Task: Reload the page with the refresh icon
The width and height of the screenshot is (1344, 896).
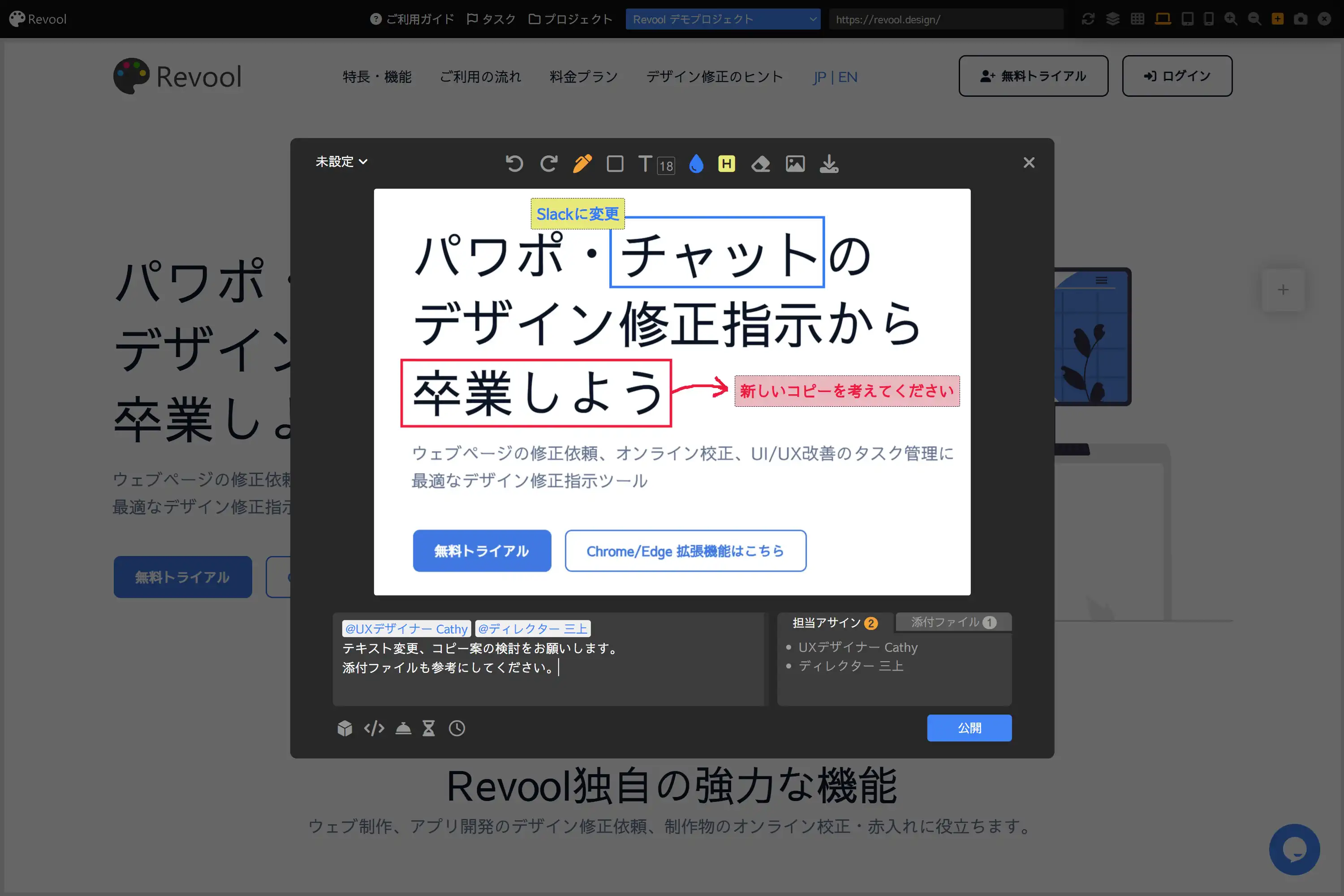Action: tap(1088, 19)
